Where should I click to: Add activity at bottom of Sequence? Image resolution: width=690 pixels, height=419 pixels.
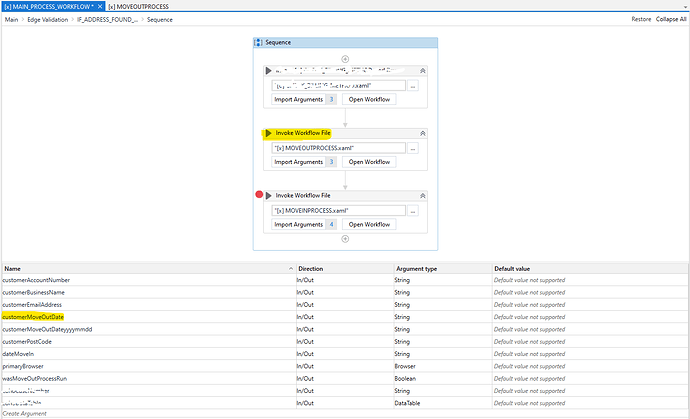345,239
